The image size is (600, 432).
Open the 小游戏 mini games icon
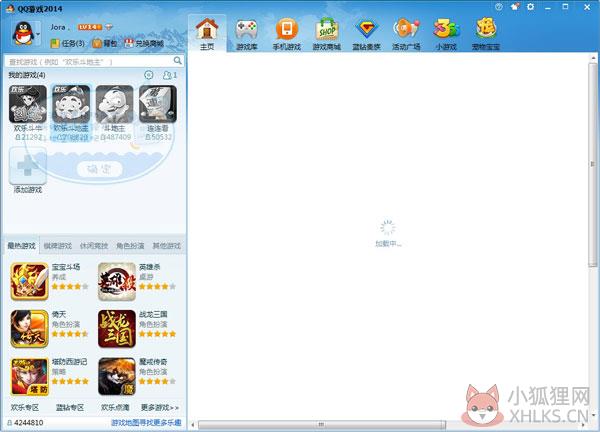(x=446, y=29)
